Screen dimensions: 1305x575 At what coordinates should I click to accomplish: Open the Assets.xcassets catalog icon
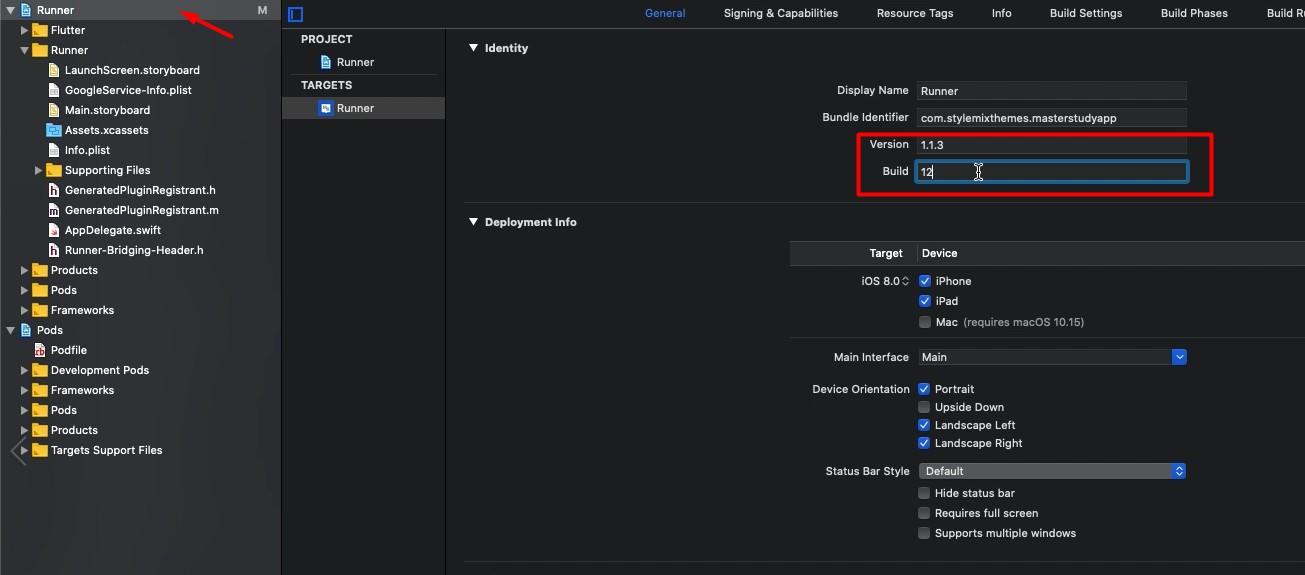[54, 130]
